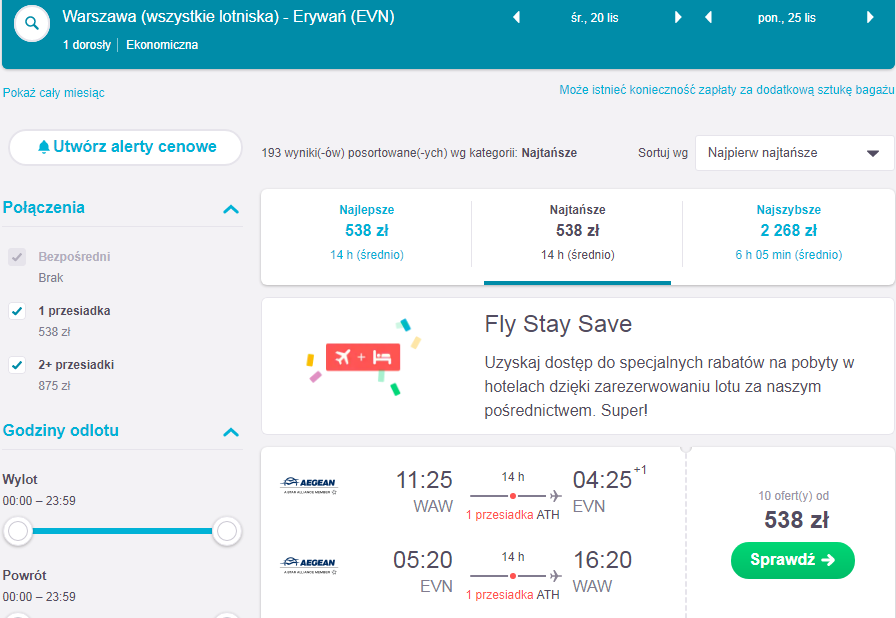Toggle the Bezpośredni checkbox
Screen dimensions: 896x618
17,257
